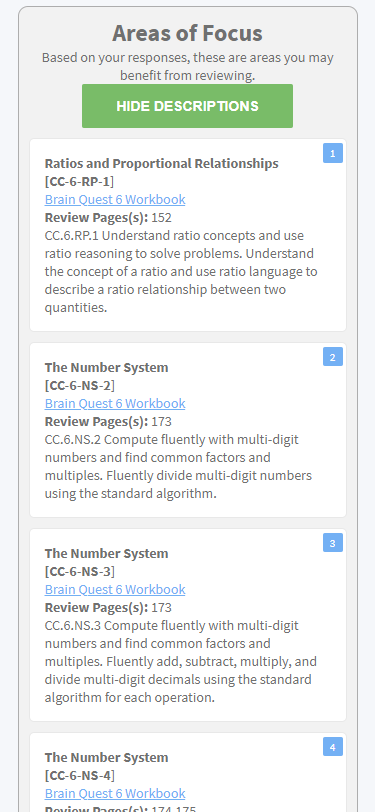
Task: Open Brain Quest 6 Workbook link under CC-6-NS-4
Action: (x=115, y=793)
